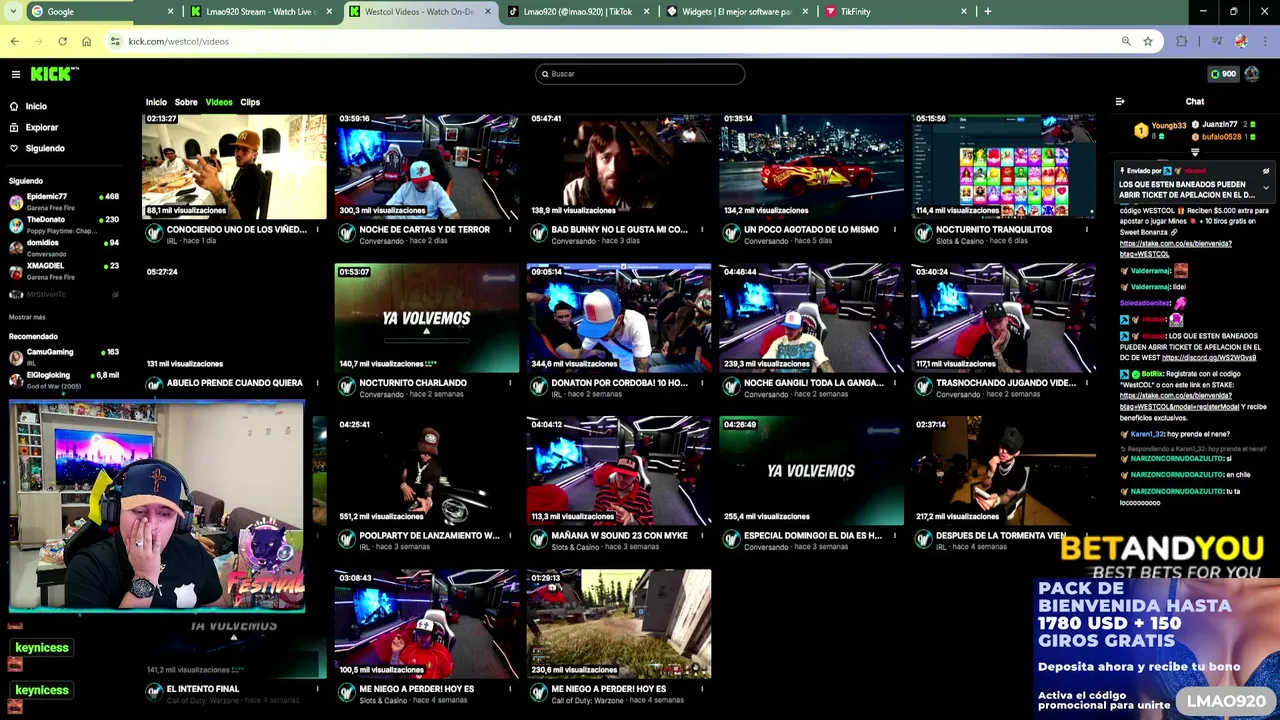Screen dimensions: 1280x720
Task: Open options for ABUELO PRENDE CUANDO QUIERA video
Action: coord(318,383)
